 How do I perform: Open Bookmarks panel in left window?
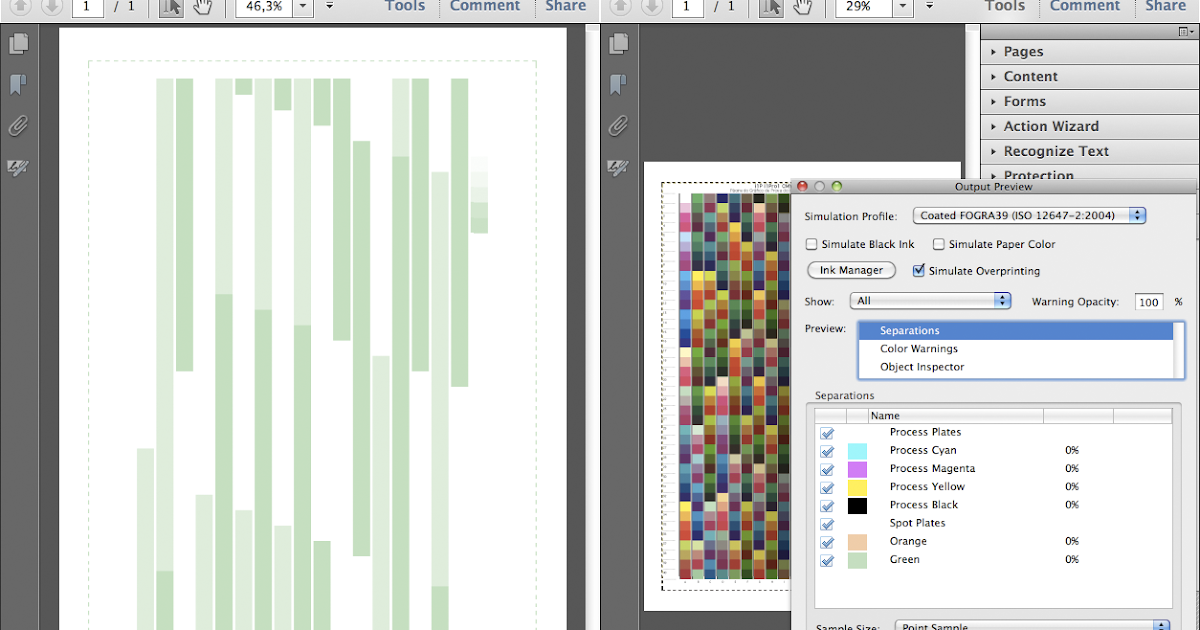pos(18,85)
